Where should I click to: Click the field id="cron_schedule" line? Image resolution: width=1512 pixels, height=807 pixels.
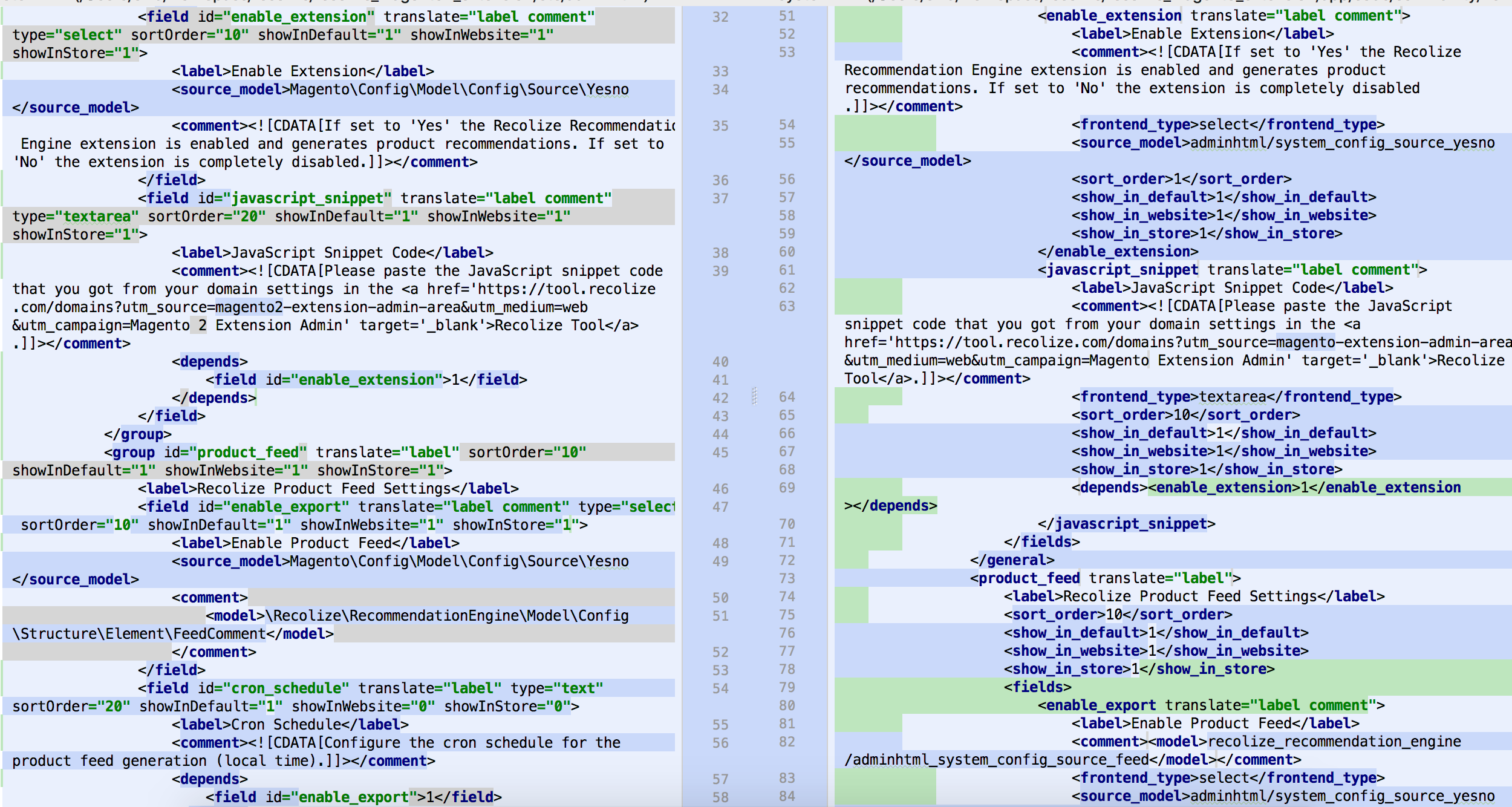pos(370,688)
